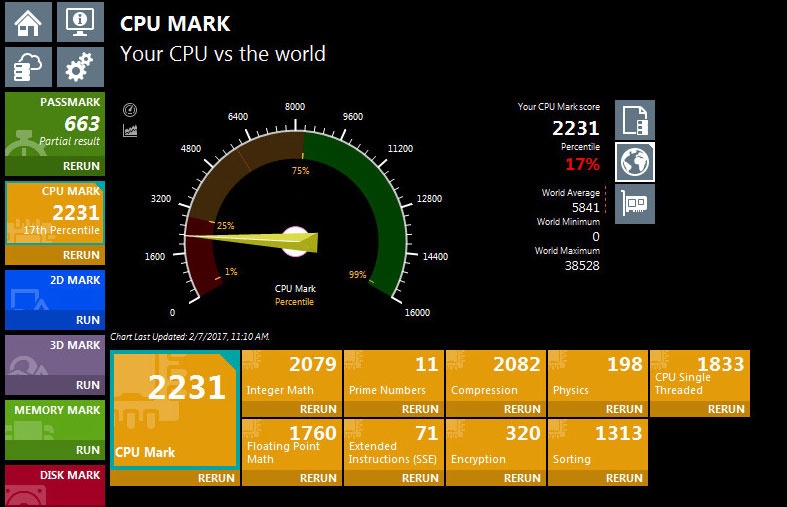Click the World Average 5841 value
The width and height of the screenshot is (787, 507).
point(586,208)
